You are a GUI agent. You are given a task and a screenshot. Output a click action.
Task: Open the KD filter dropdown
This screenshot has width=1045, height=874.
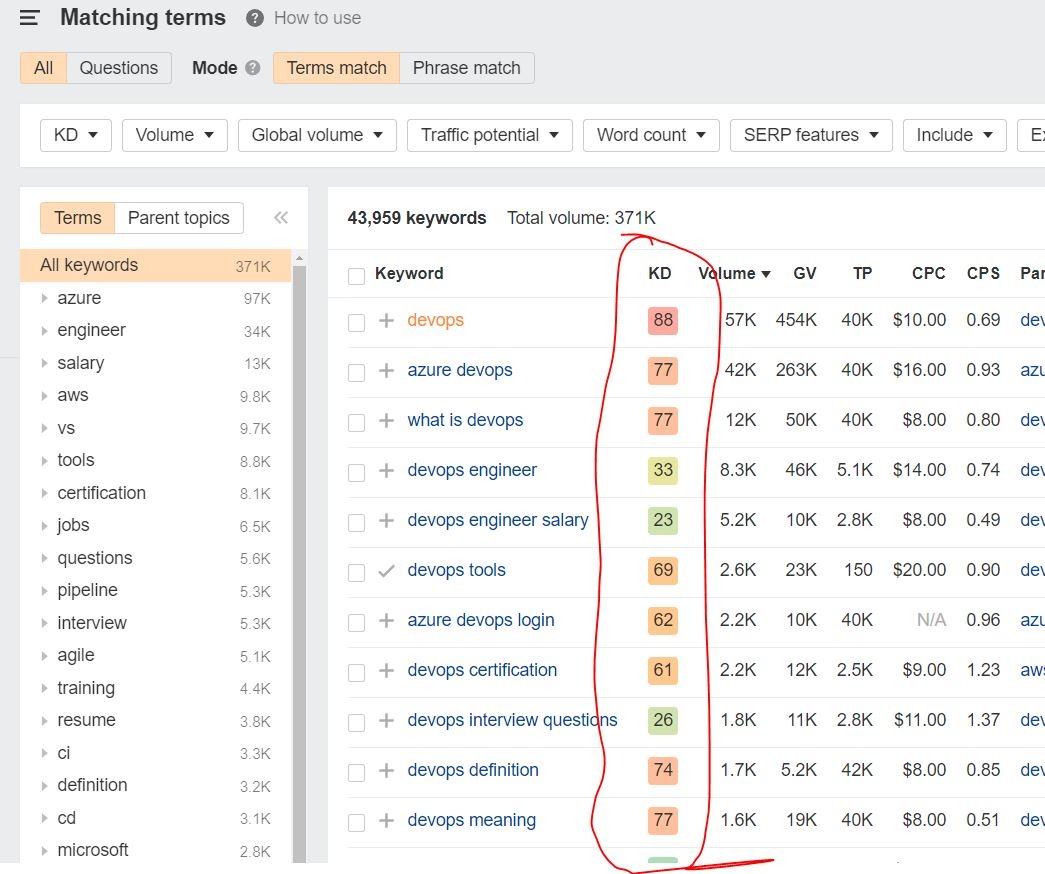click(75, 135)
